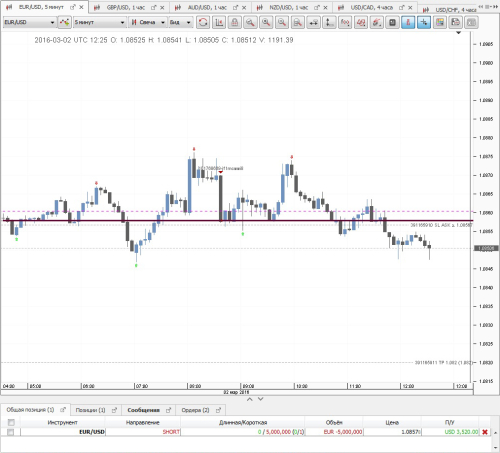Click the П/У column header
500x453 pixels.
[449, 422]
